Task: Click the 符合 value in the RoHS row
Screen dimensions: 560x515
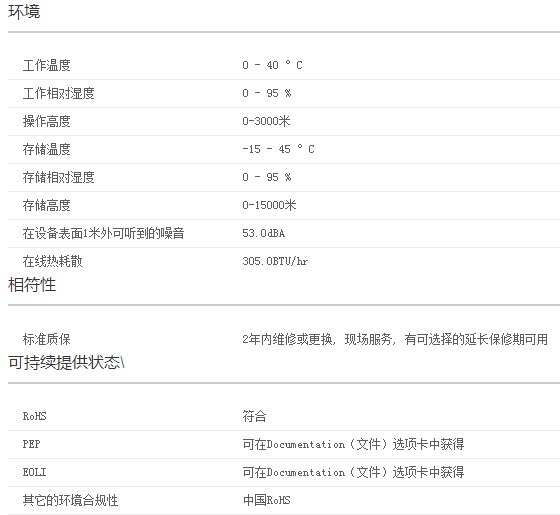Action: pos(254,416)
